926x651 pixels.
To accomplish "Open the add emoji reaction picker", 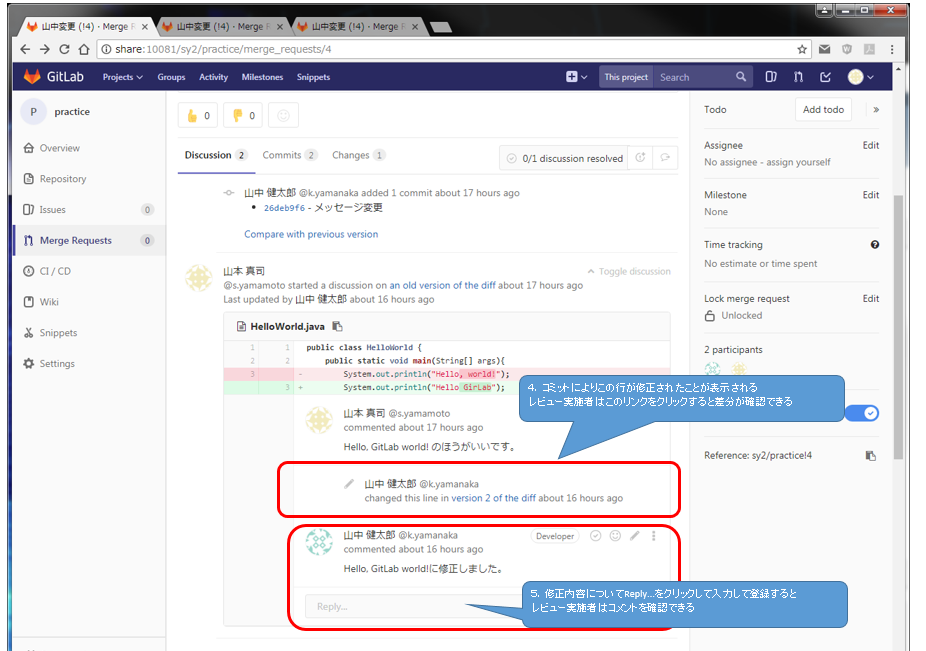I will [284, 116].
